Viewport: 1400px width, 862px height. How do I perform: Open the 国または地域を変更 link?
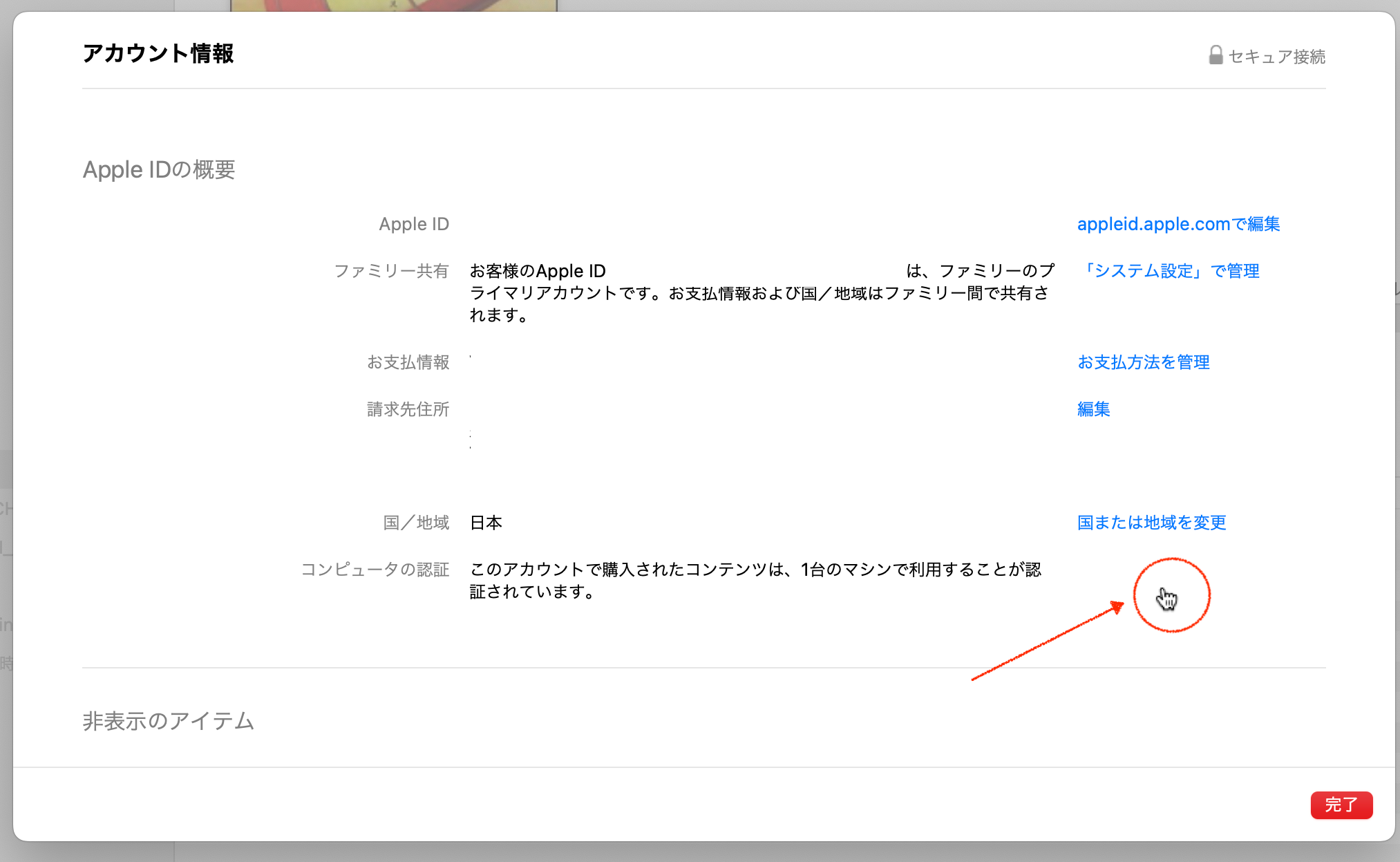[x=1151, y=523]
